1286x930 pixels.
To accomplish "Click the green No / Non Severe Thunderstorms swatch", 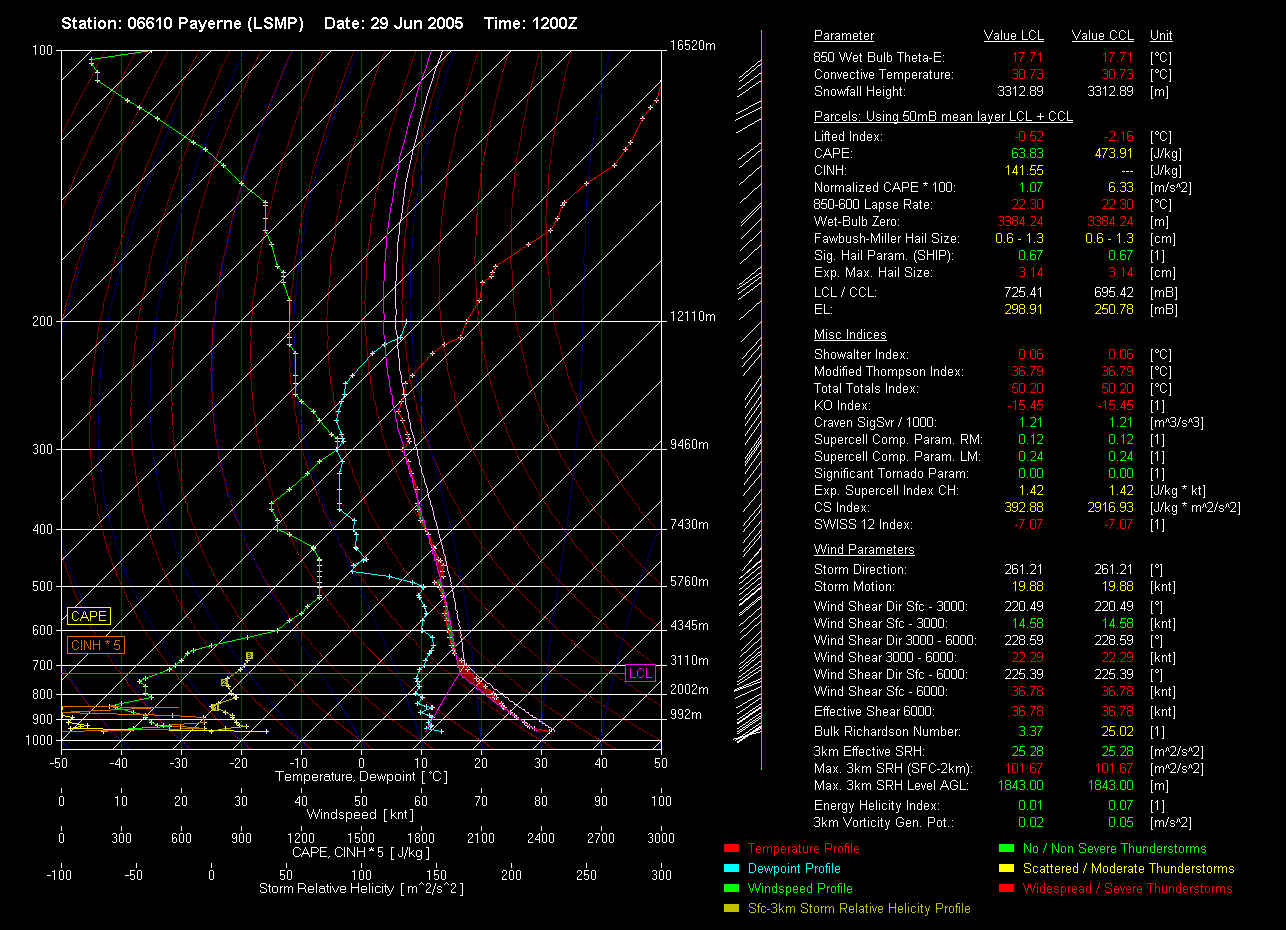I will (x=1004, y=849).
